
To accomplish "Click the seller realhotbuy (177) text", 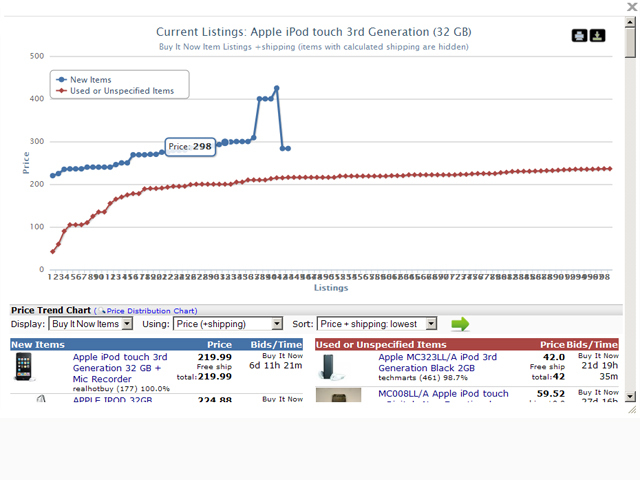I will pyautogui.click(x=121, y=389).
